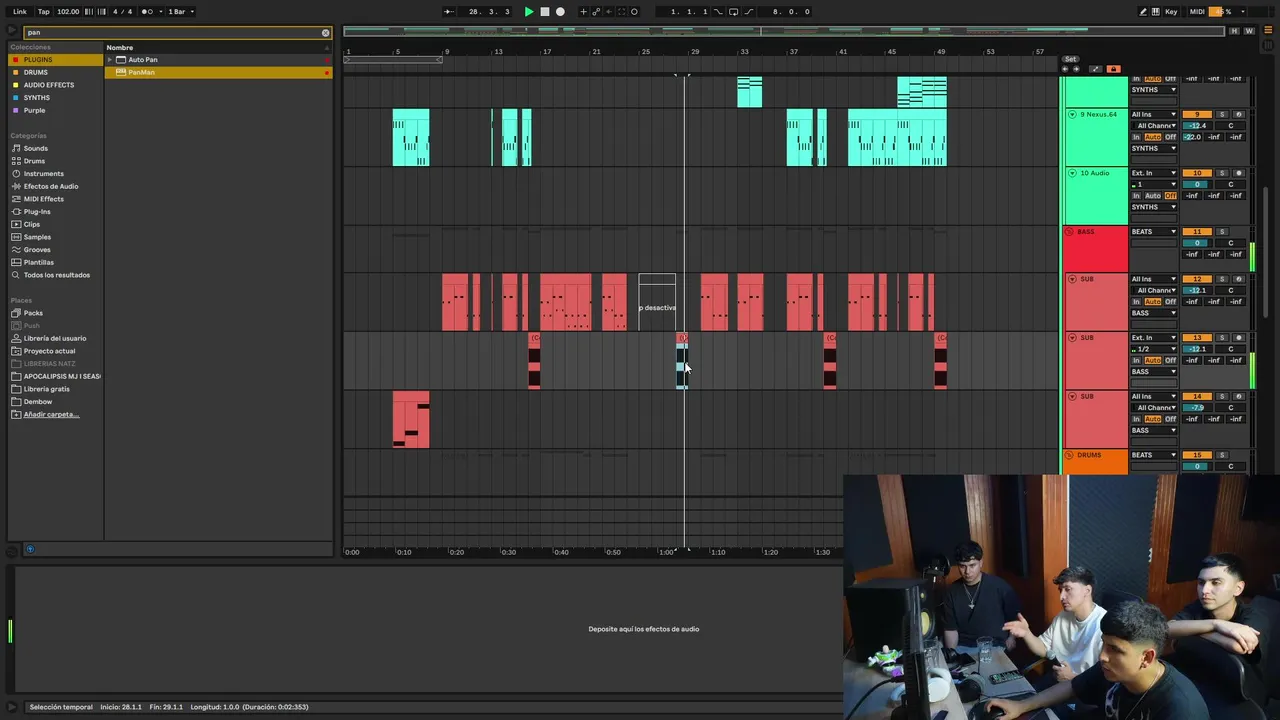Toggle browser preview headphone icon
Image resolution: width=1280 pixels, height=720 pixels.
[x=29, y=549]
